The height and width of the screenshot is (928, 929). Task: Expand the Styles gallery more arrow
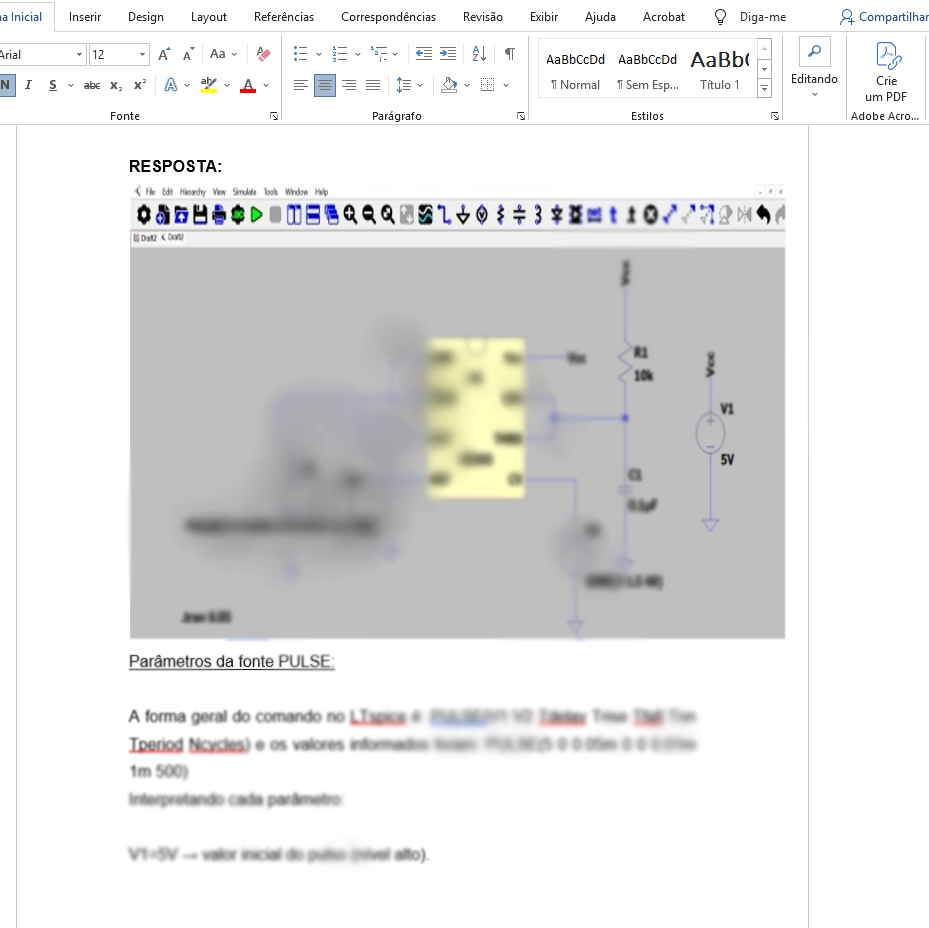point(765,89)
